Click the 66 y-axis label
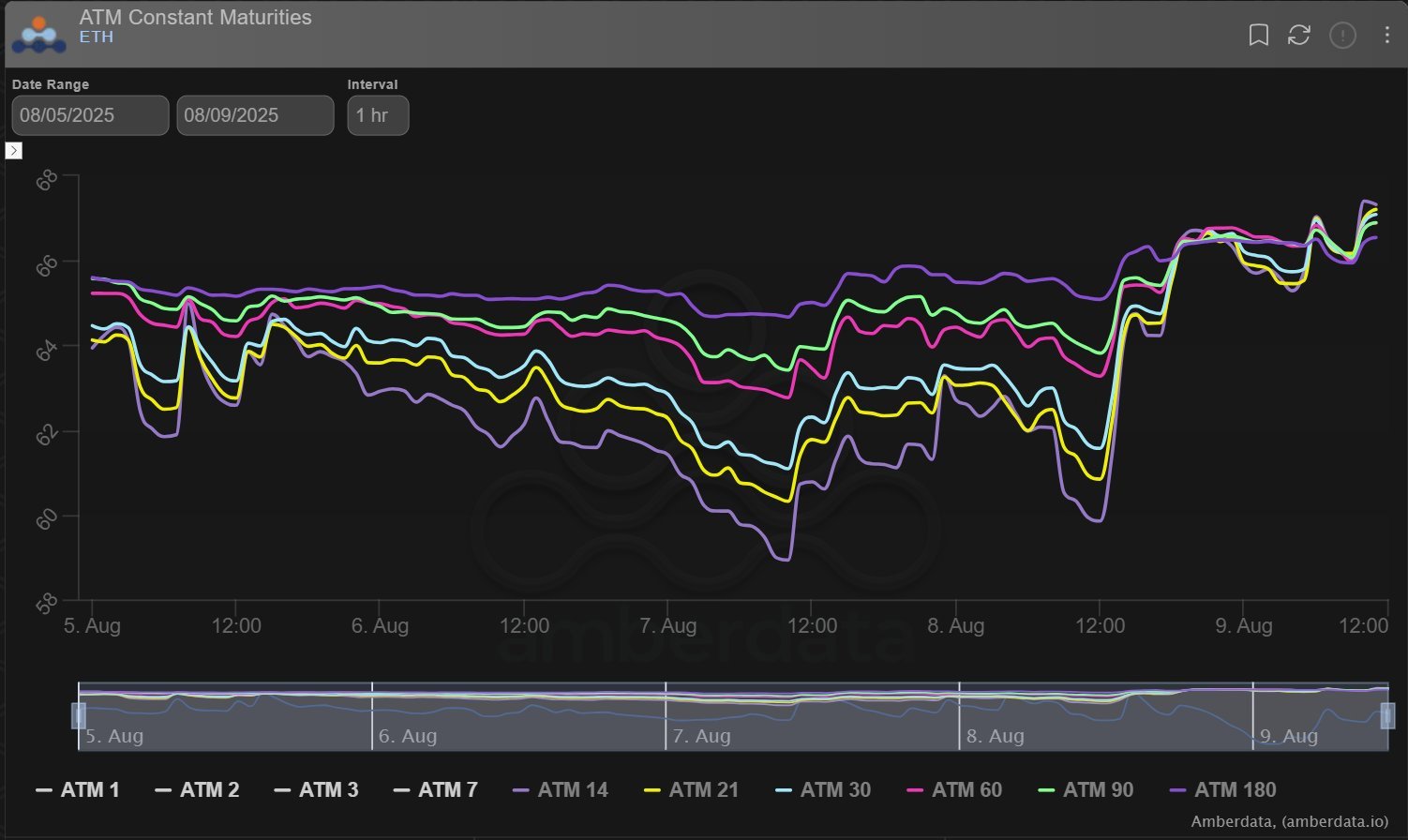This screenshot has height=840, width=1408. click(x=47, y=264)
